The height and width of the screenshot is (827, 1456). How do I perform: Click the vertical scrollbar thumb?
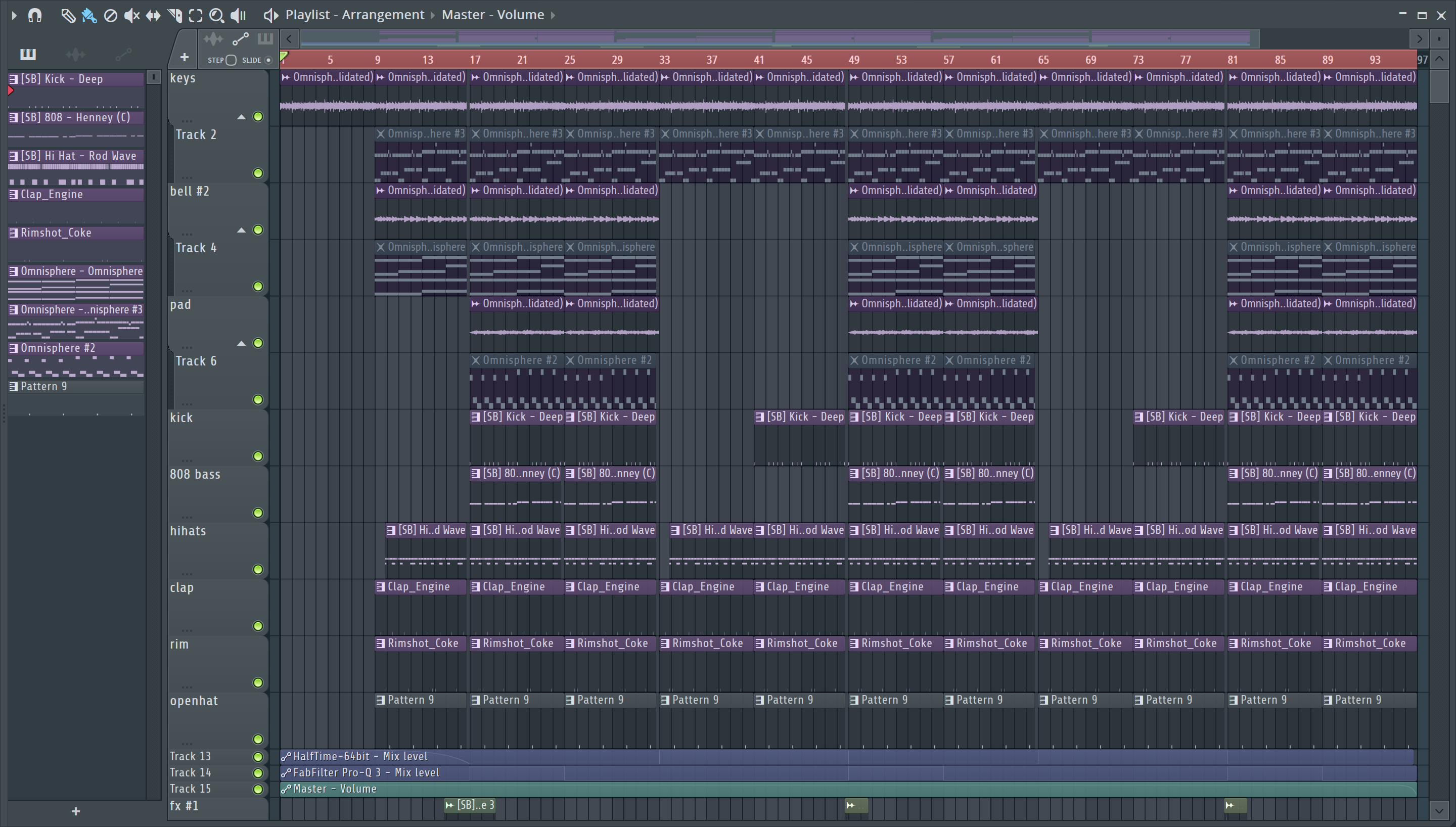pyautogui.click(x=1439, y=86)
